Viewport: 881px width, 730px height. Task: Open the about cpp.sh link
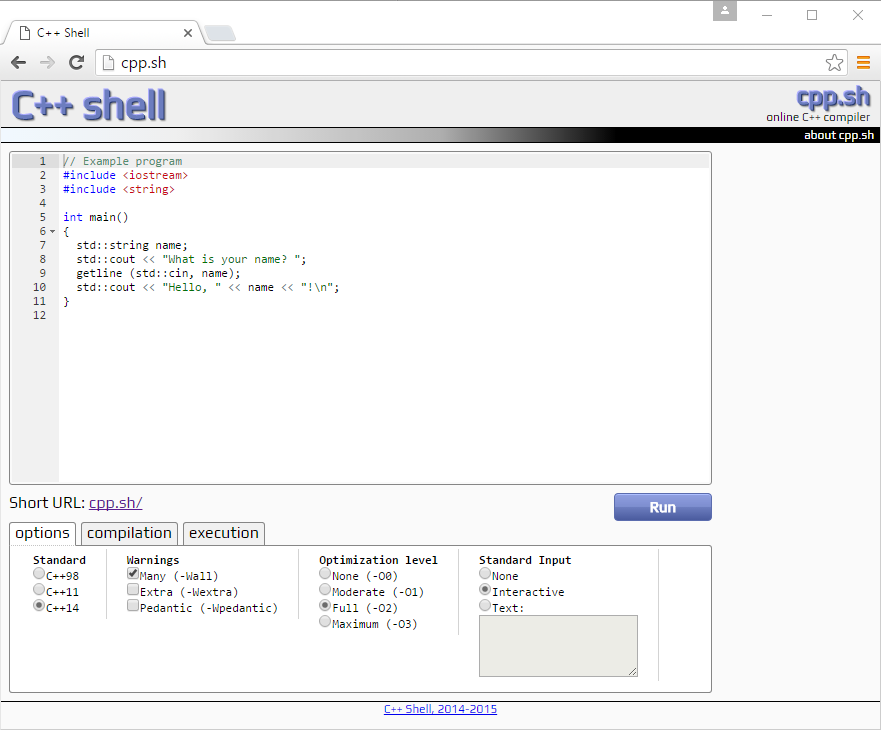click(x=838, y=135)
